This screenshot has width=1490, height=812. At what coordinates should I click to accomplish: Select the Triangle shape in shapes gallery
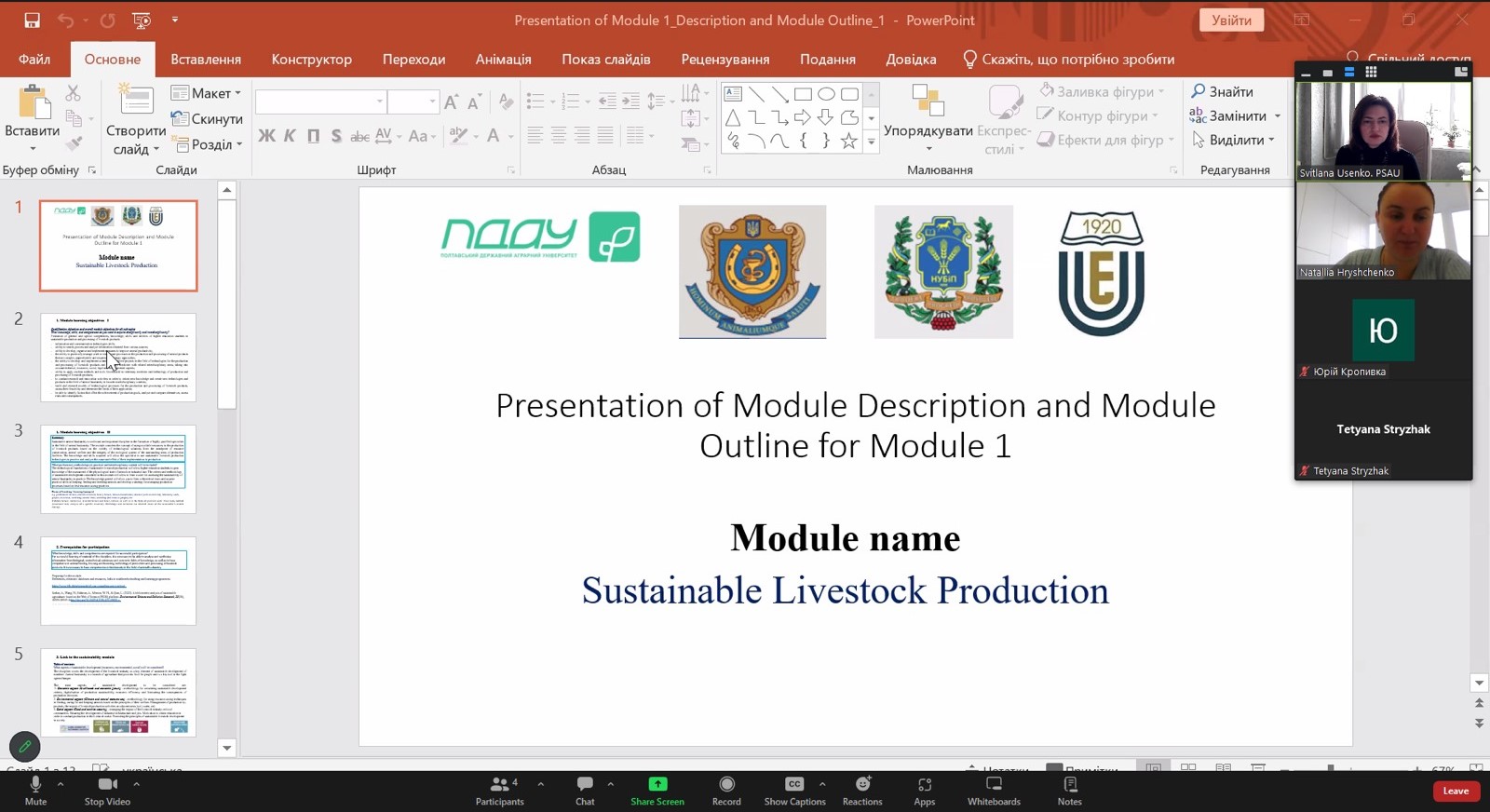733,117
